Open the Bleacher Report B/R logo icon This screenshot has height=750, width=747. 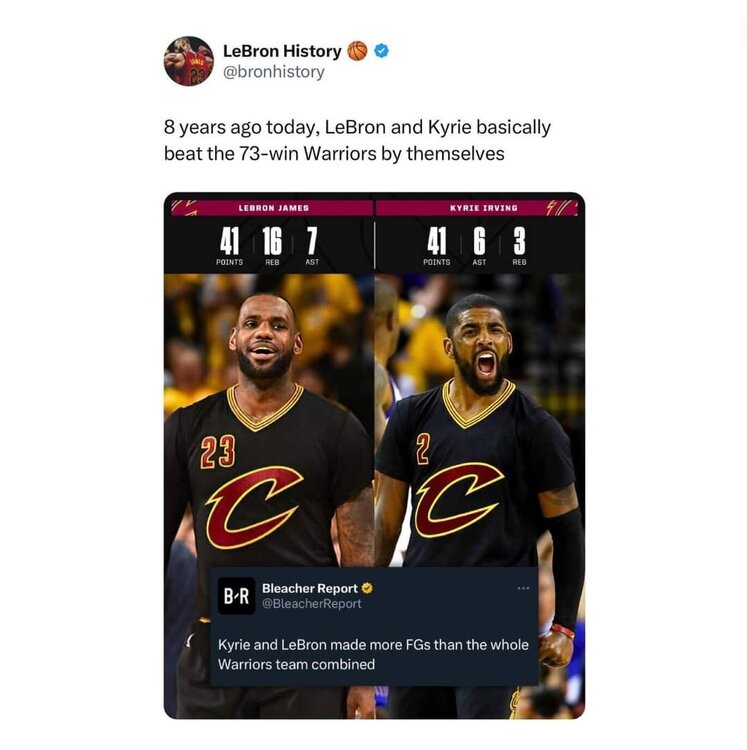236,596
